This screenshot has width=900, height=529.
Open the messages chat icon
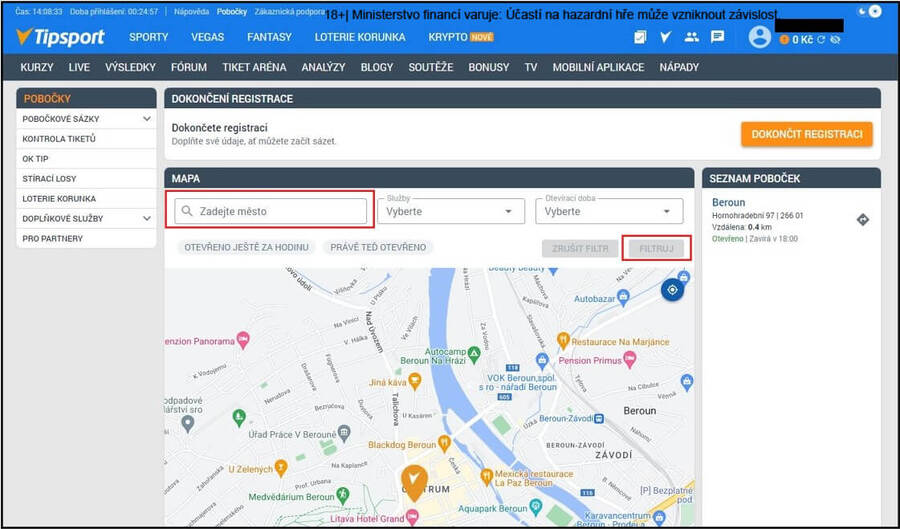click(717, 37)
